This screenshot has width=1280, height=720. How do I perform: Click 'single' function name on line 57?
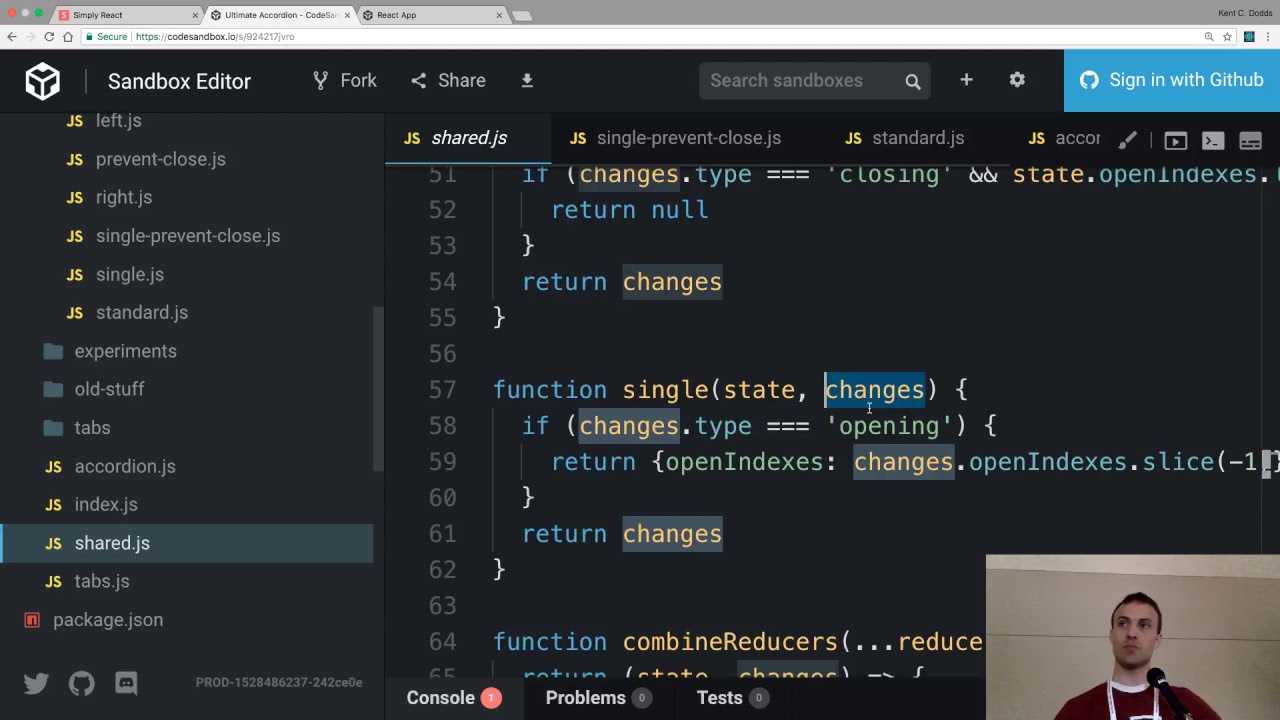point(665,390)
